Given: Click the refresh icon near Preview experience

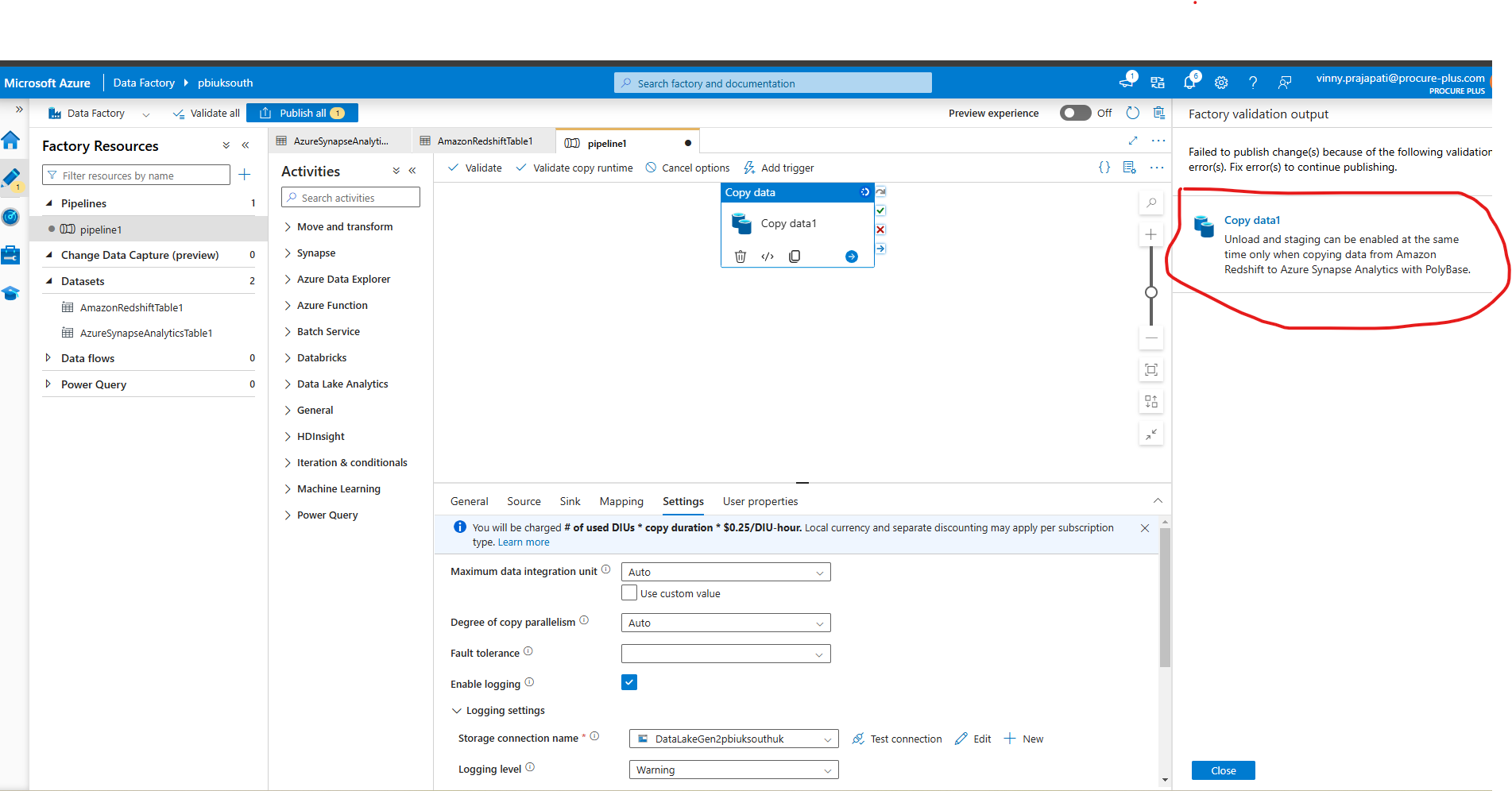Looking at the screenshot, I should (1133, 113).
